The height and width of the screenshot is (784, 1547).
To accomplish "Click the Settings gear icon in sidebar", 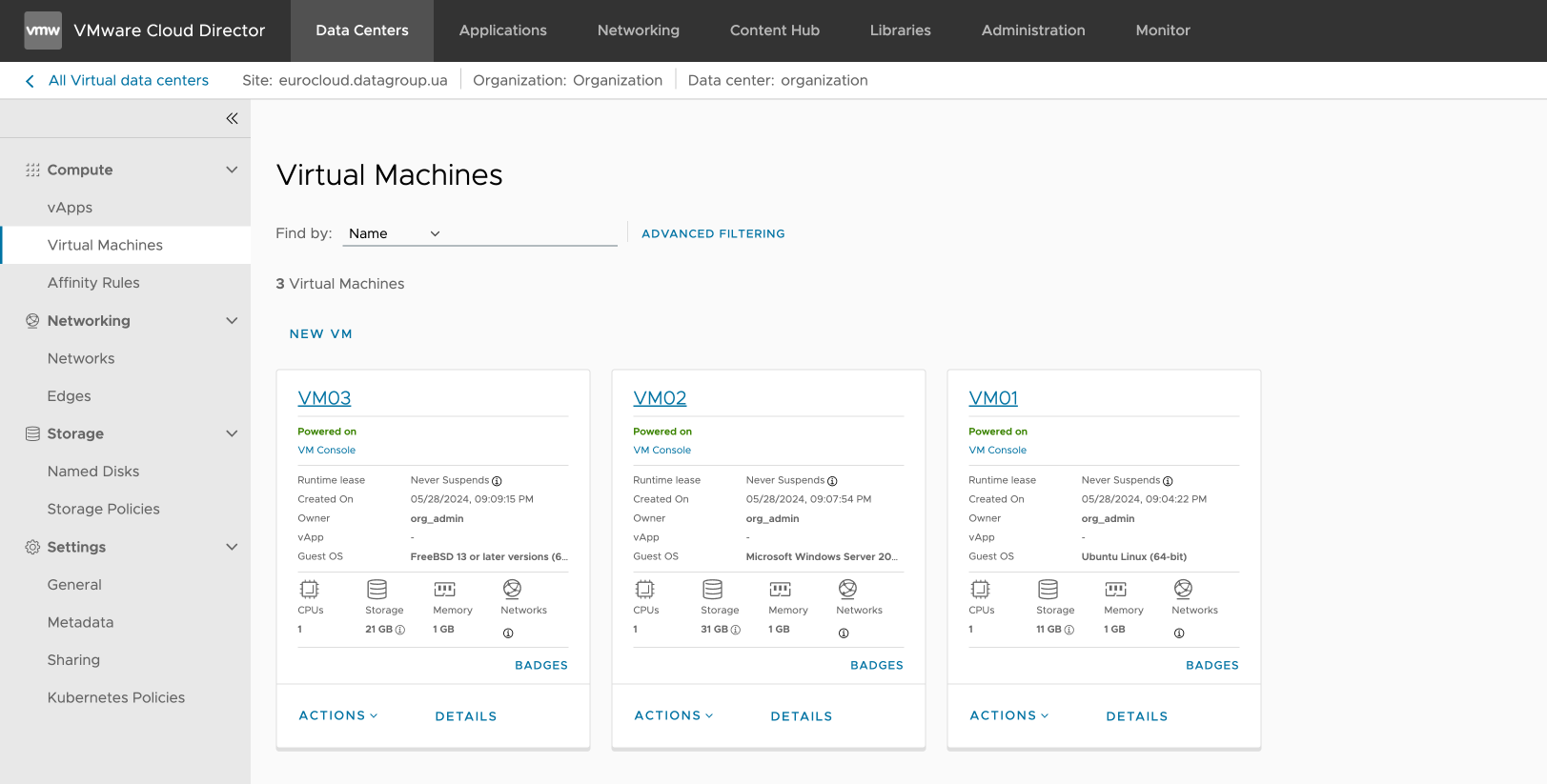I will 32,547.
